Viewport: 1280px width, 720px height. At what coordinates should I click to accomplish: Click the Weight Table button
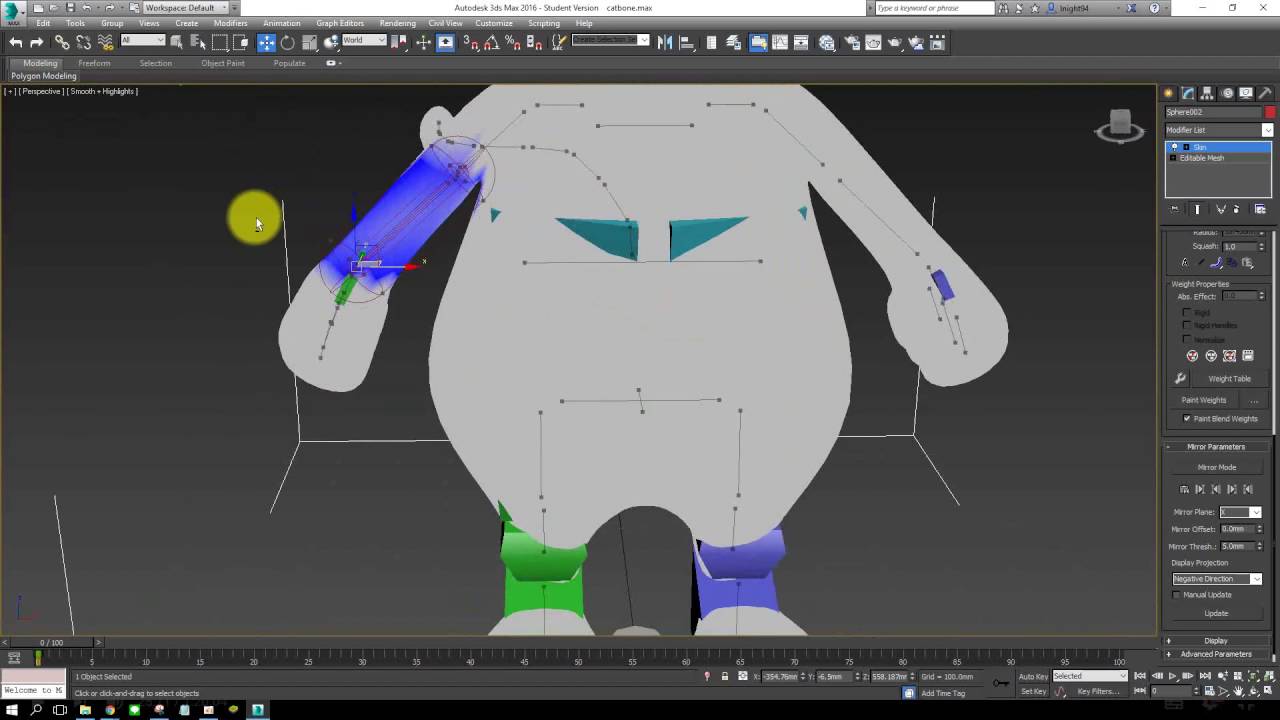(1229, 379)
